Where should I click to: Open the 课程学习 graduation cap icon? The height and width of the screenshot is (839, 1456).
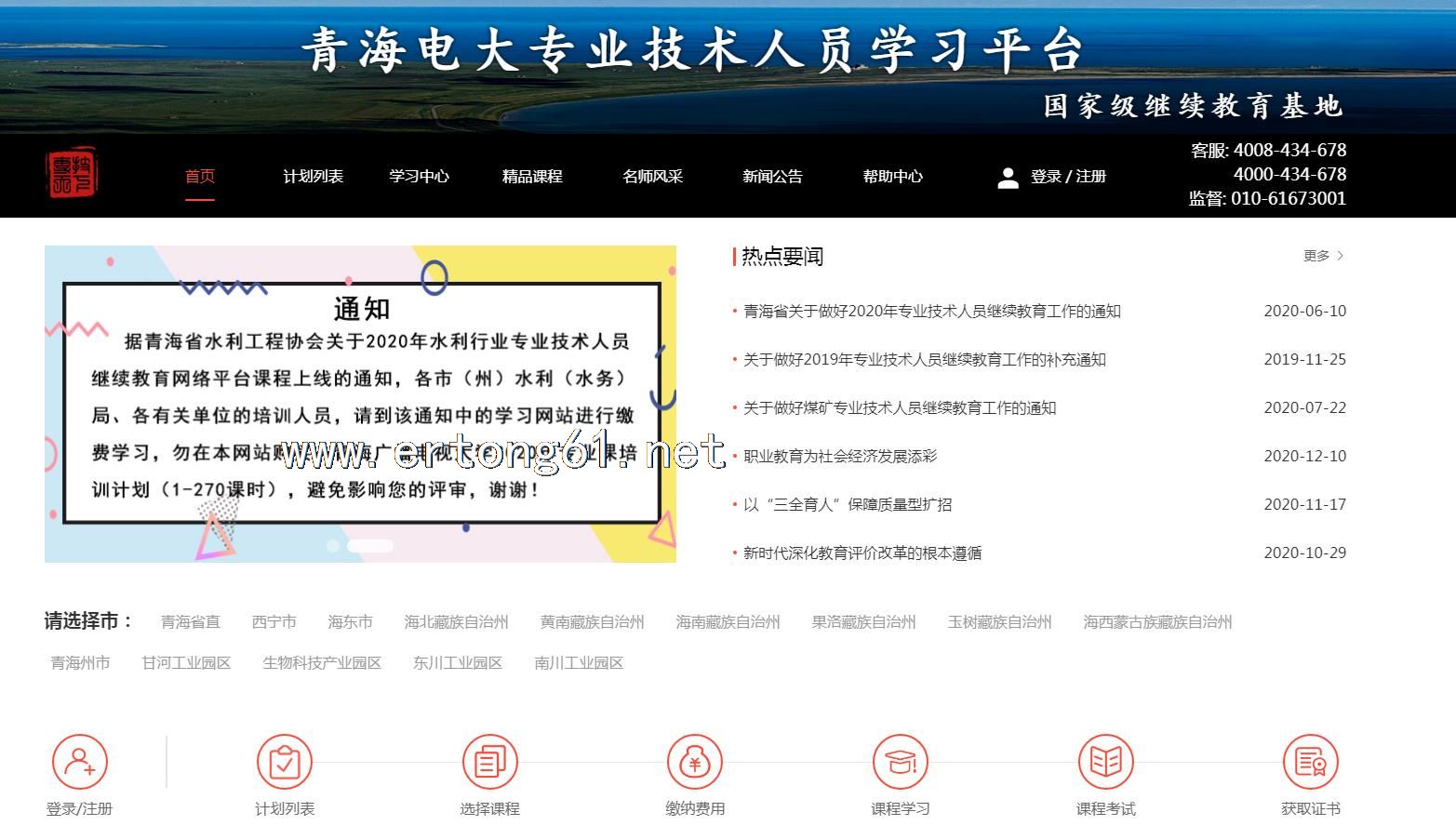pos(900,762)
